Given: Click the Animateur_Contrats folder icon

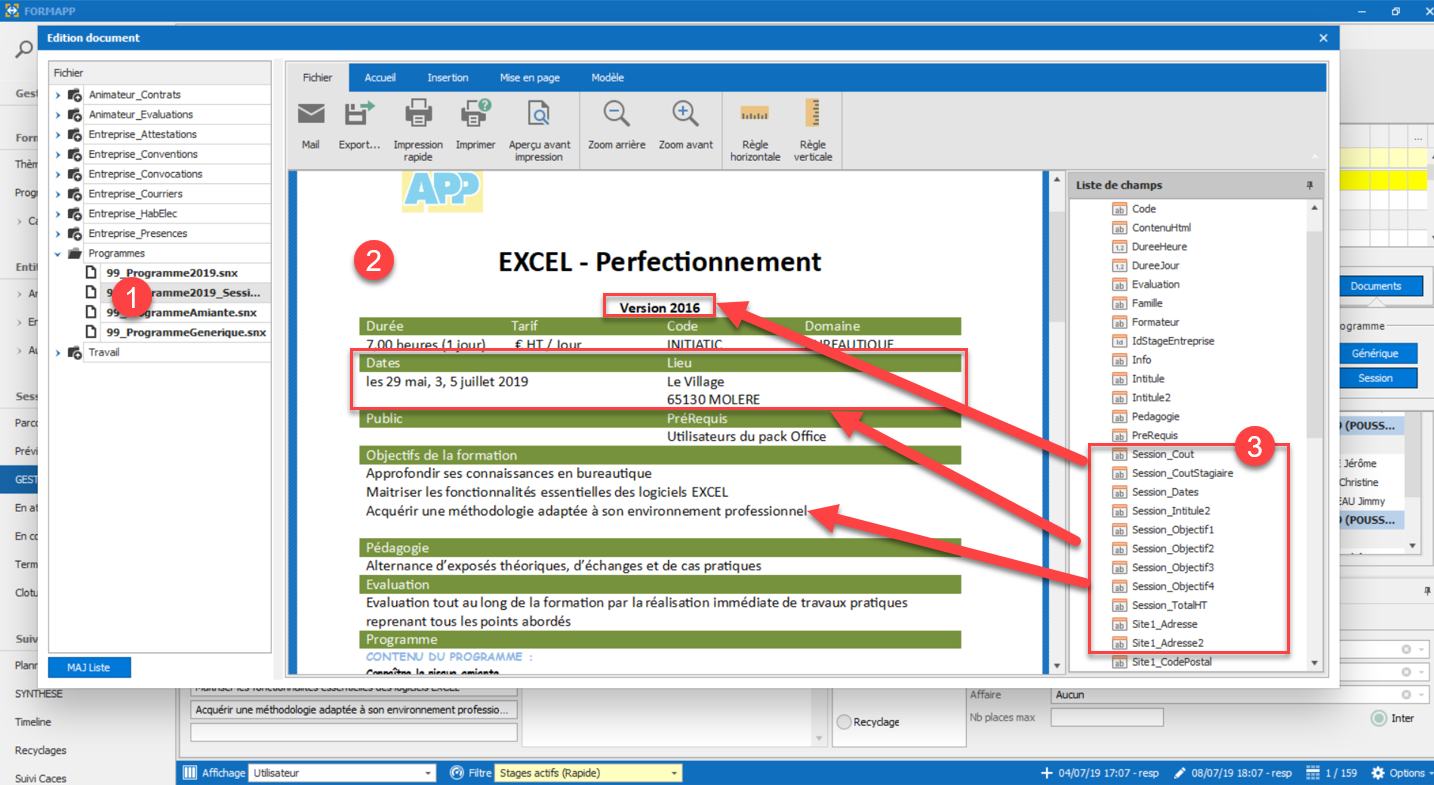Looking at the screenshot, I should coord(75,95).
